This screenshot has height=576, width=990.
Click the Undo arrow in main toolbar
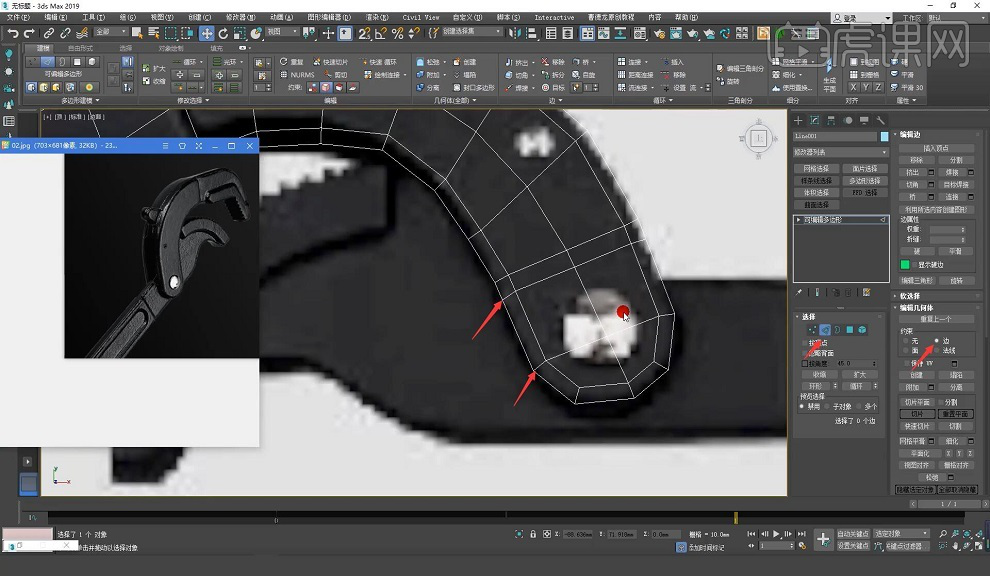point(13,33)
